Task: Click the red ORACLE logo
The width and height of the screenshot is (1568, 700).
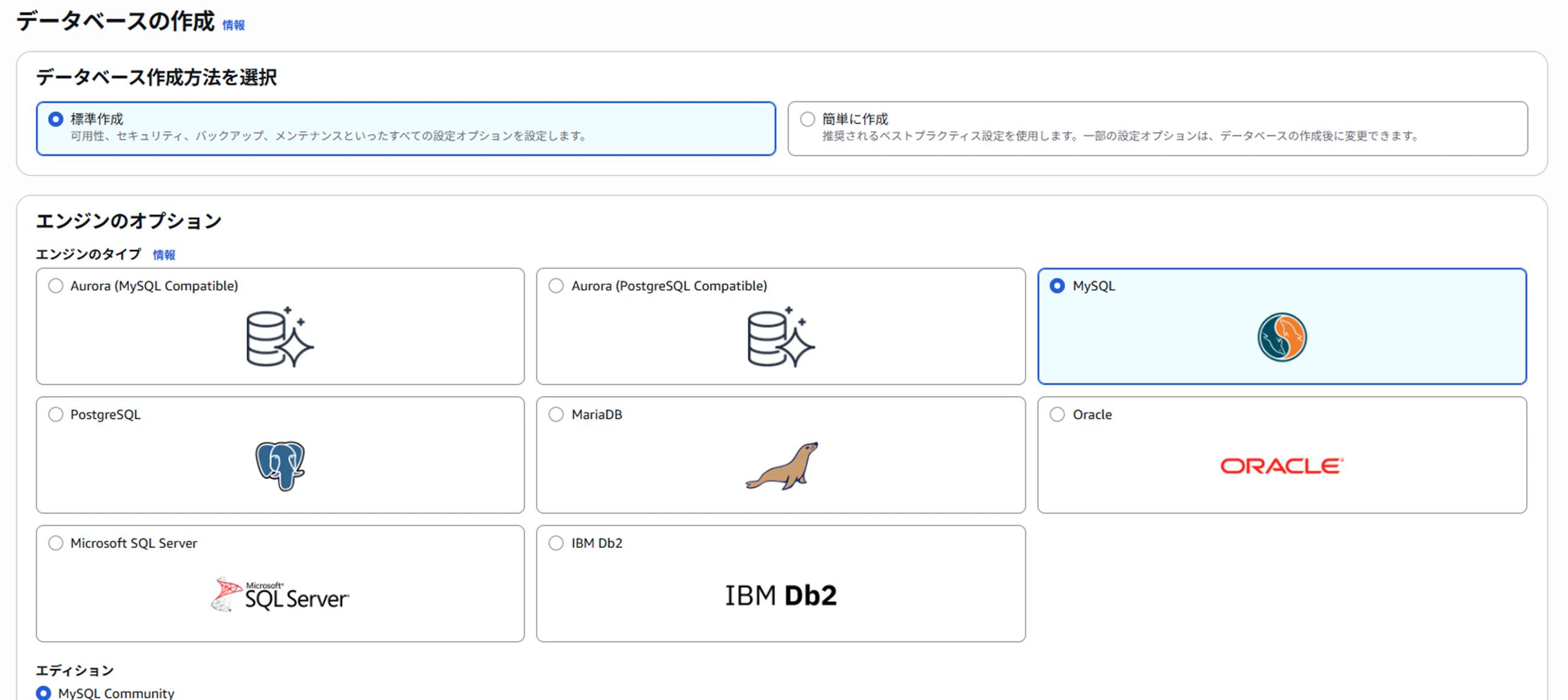Action: (1282, 466)
